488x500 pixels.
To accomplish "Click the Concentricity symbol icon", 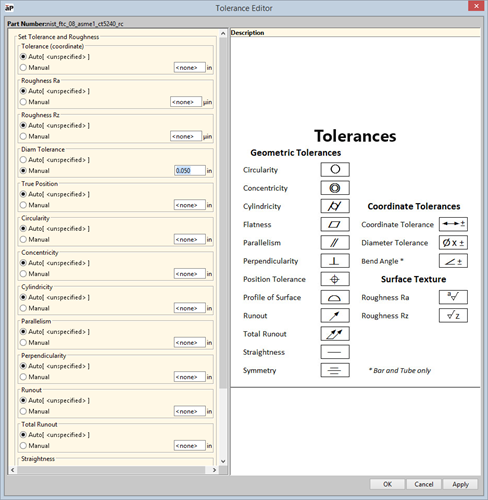I will click(x=335, y=188).
